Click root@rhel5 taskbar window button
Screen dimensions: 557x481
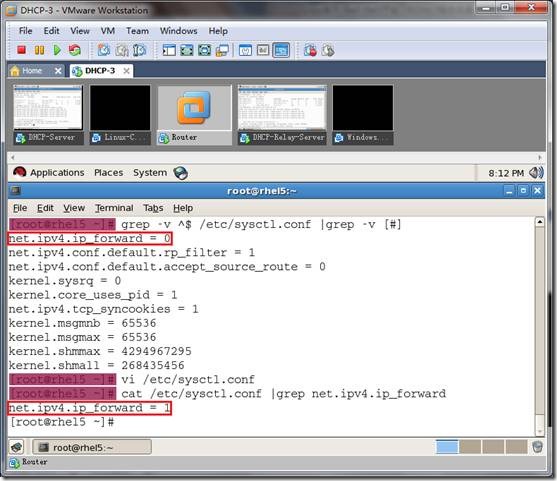point(92,447)
